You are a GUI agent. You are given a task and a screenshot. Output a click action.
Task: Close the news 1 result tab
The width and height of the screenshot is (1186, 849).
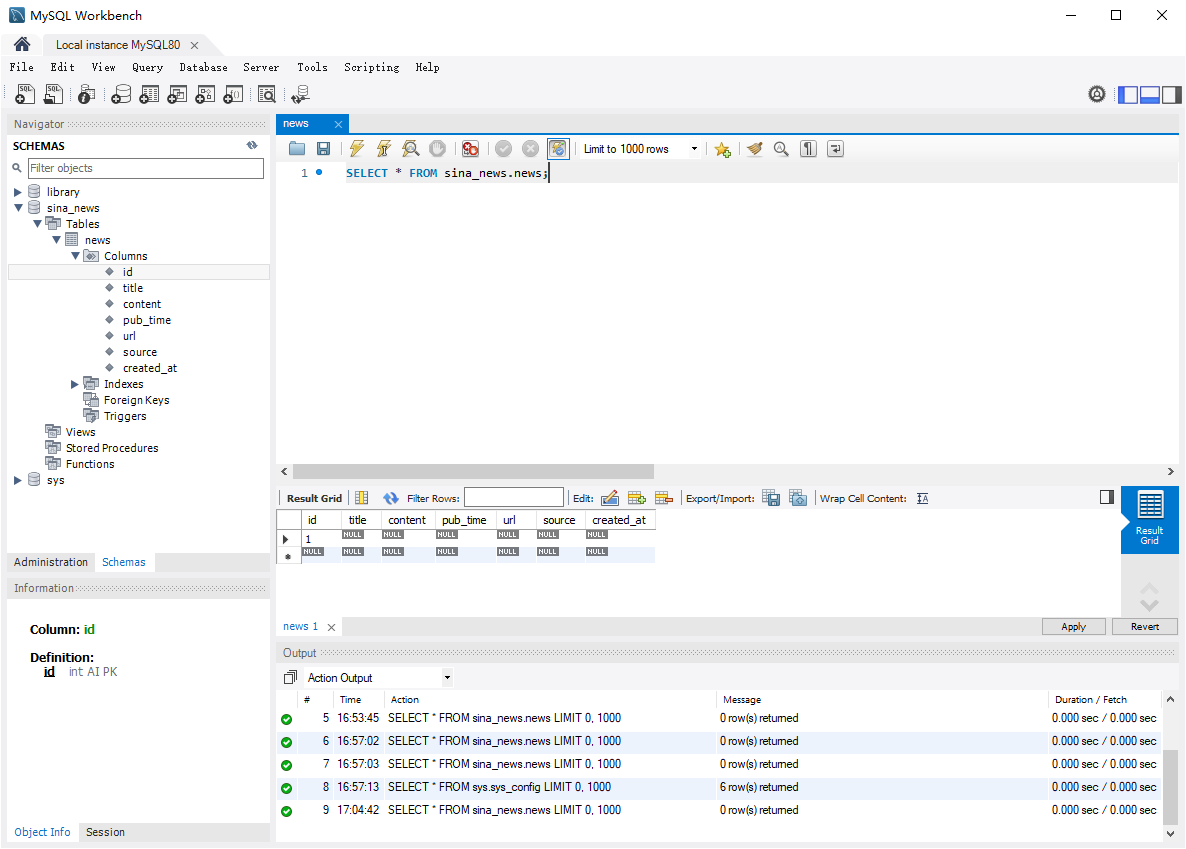coord(331,627)
